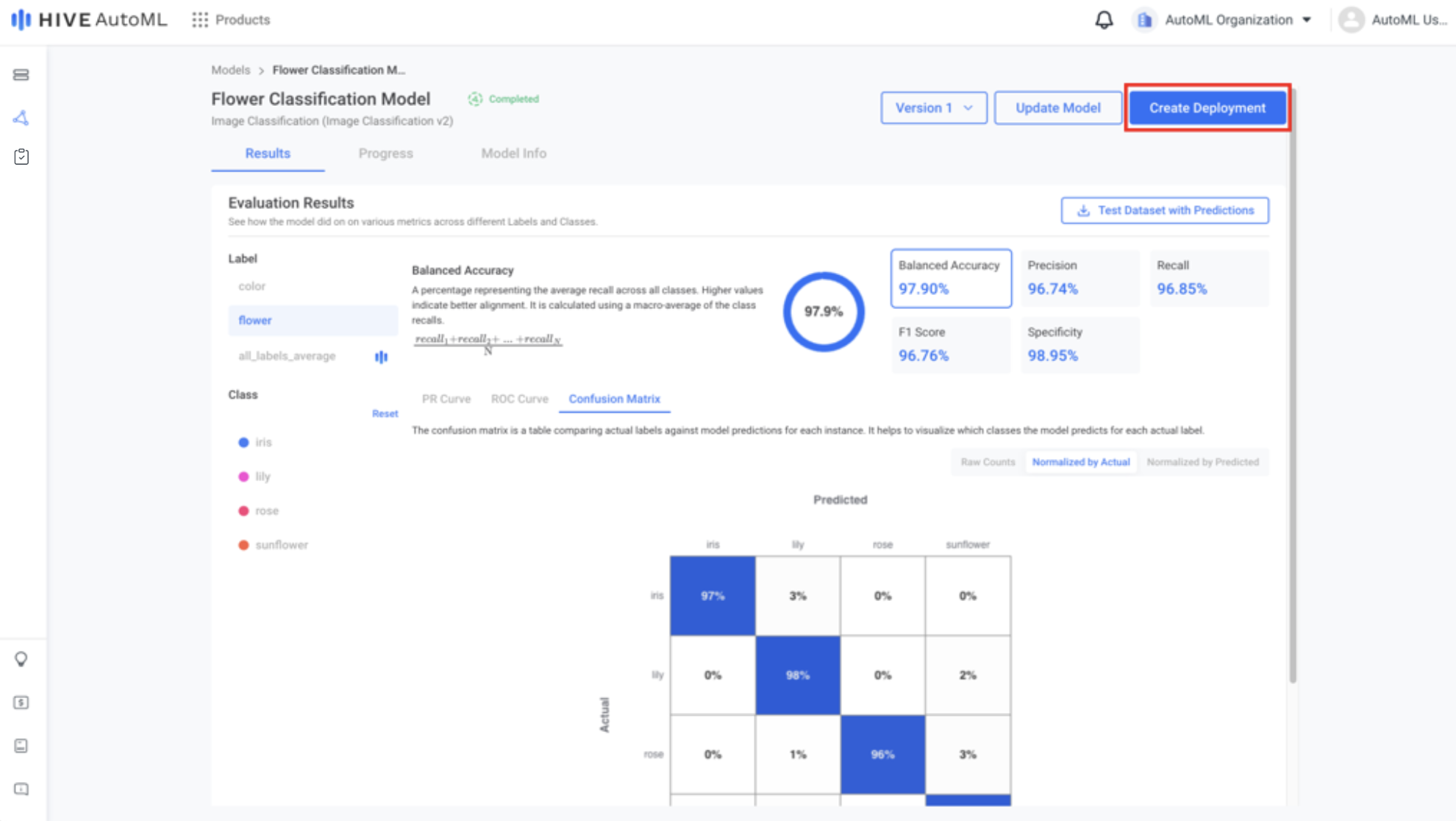1456x821 pixels.
Task: Toggle the sunflower class
Action: (281, 545)
